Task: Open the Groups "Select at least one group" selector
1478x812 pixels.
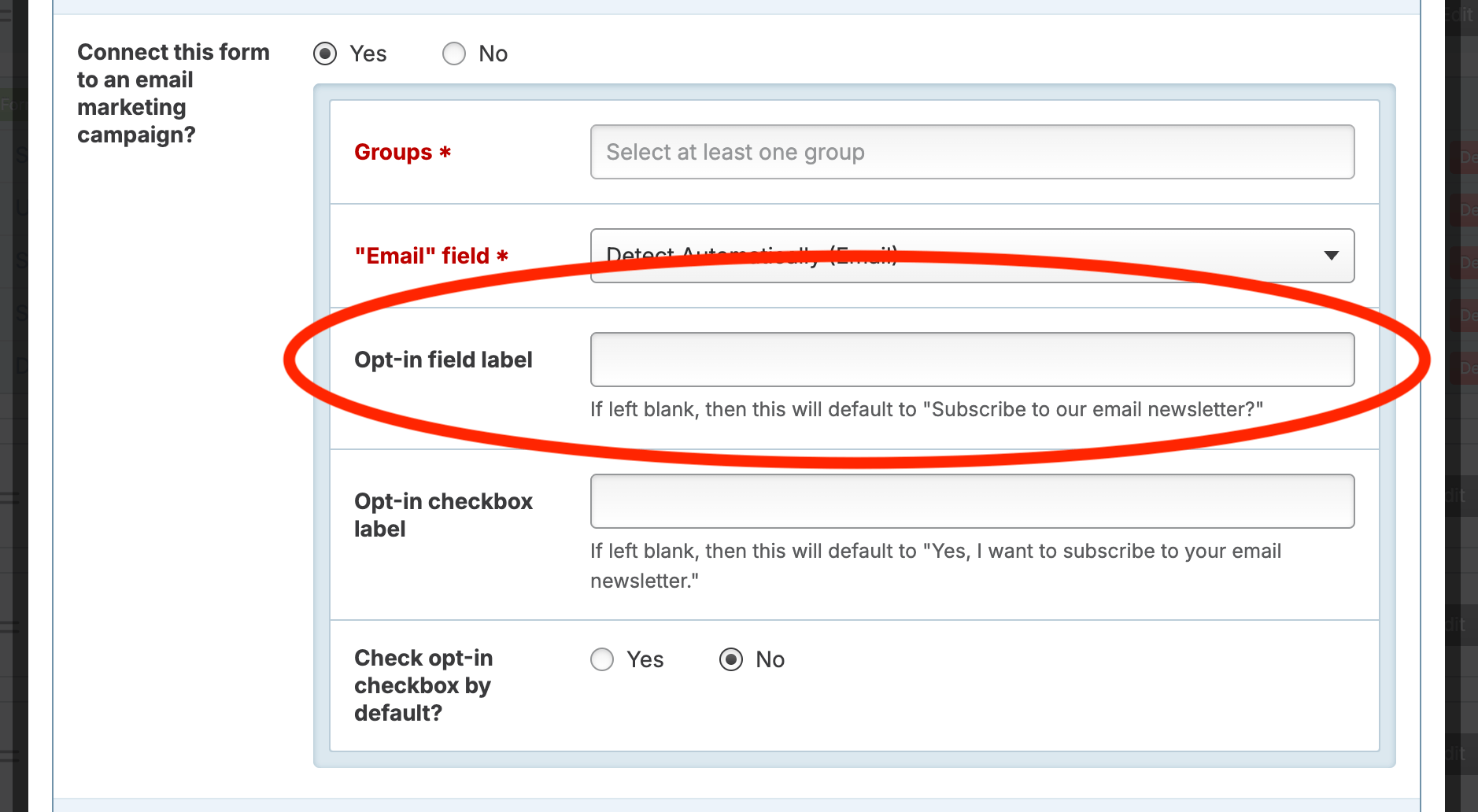Action: click(x=972, y=152)
